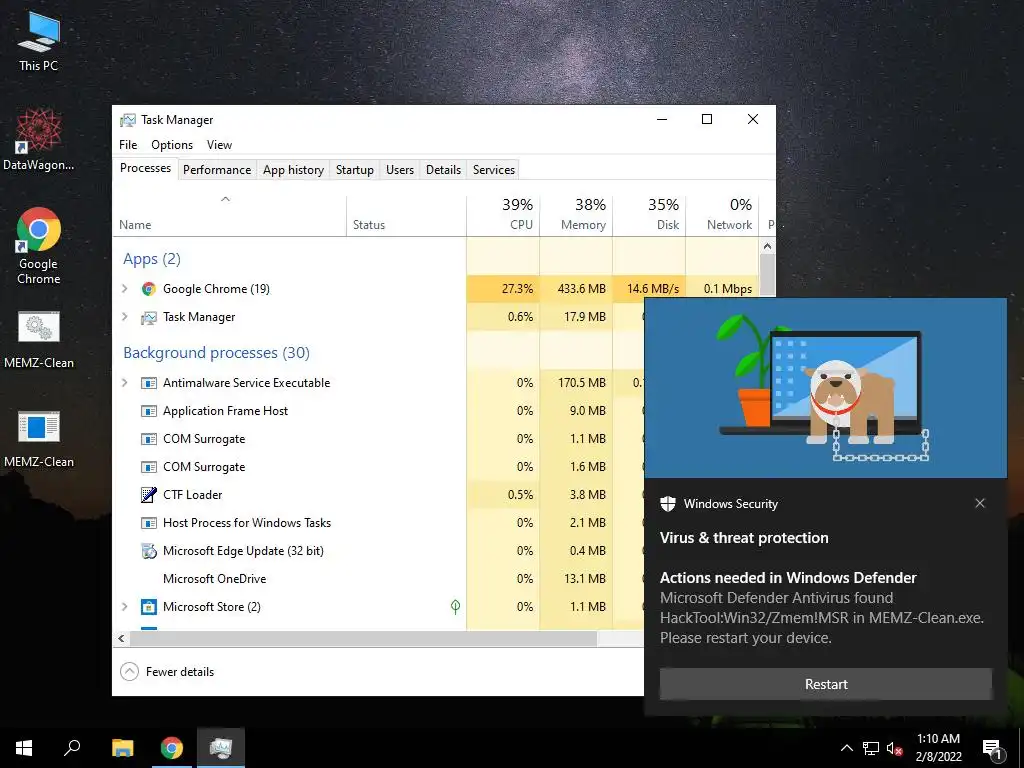Switch to the Startup tab
This screenshot has width=1024, height=768.
tap(355, 170)
